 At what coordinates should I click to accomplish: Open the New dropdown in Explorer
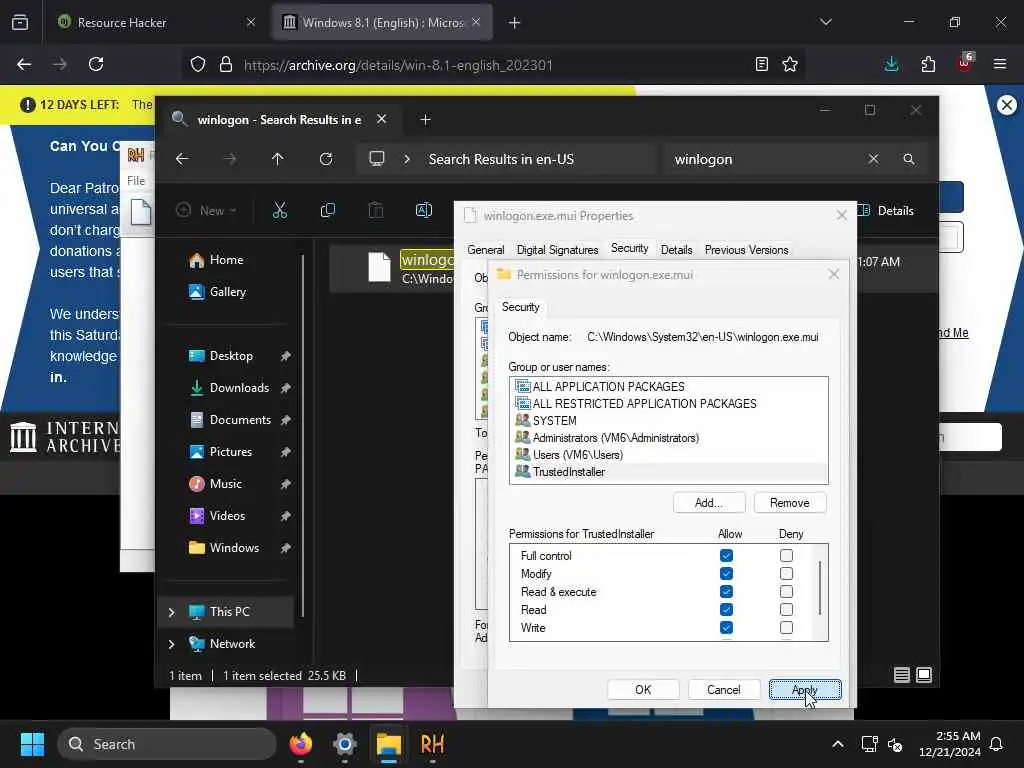coord(206,210)
